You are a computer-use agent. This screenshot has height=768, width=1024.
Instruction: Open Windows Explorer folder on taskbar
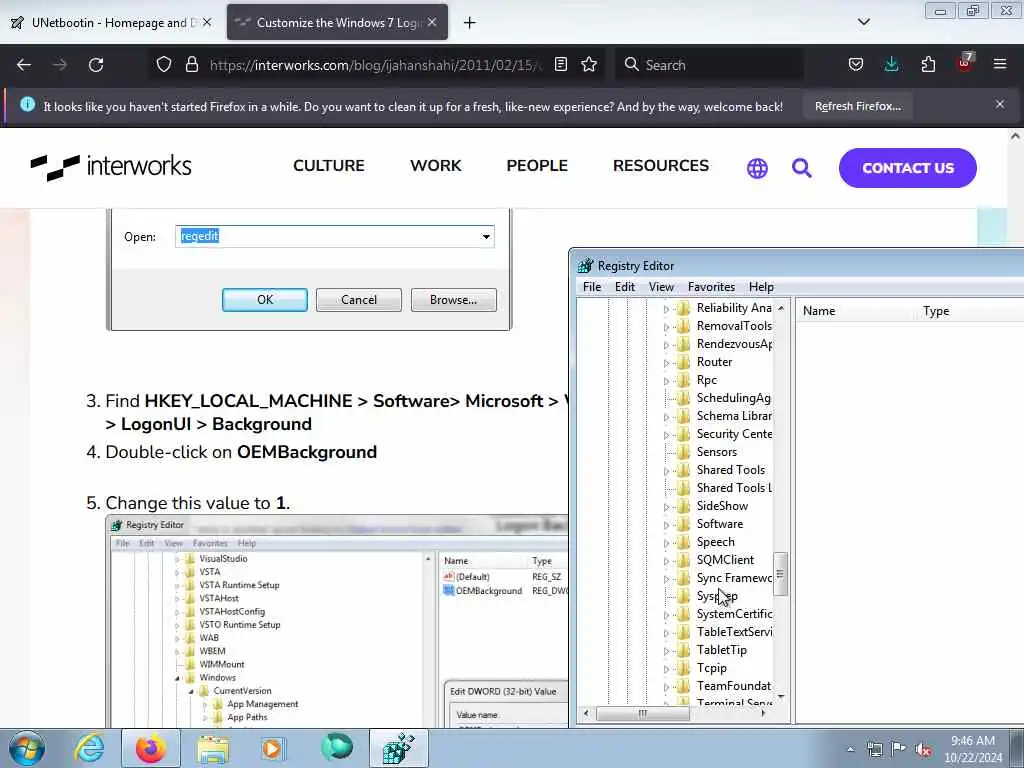point(213,748)
